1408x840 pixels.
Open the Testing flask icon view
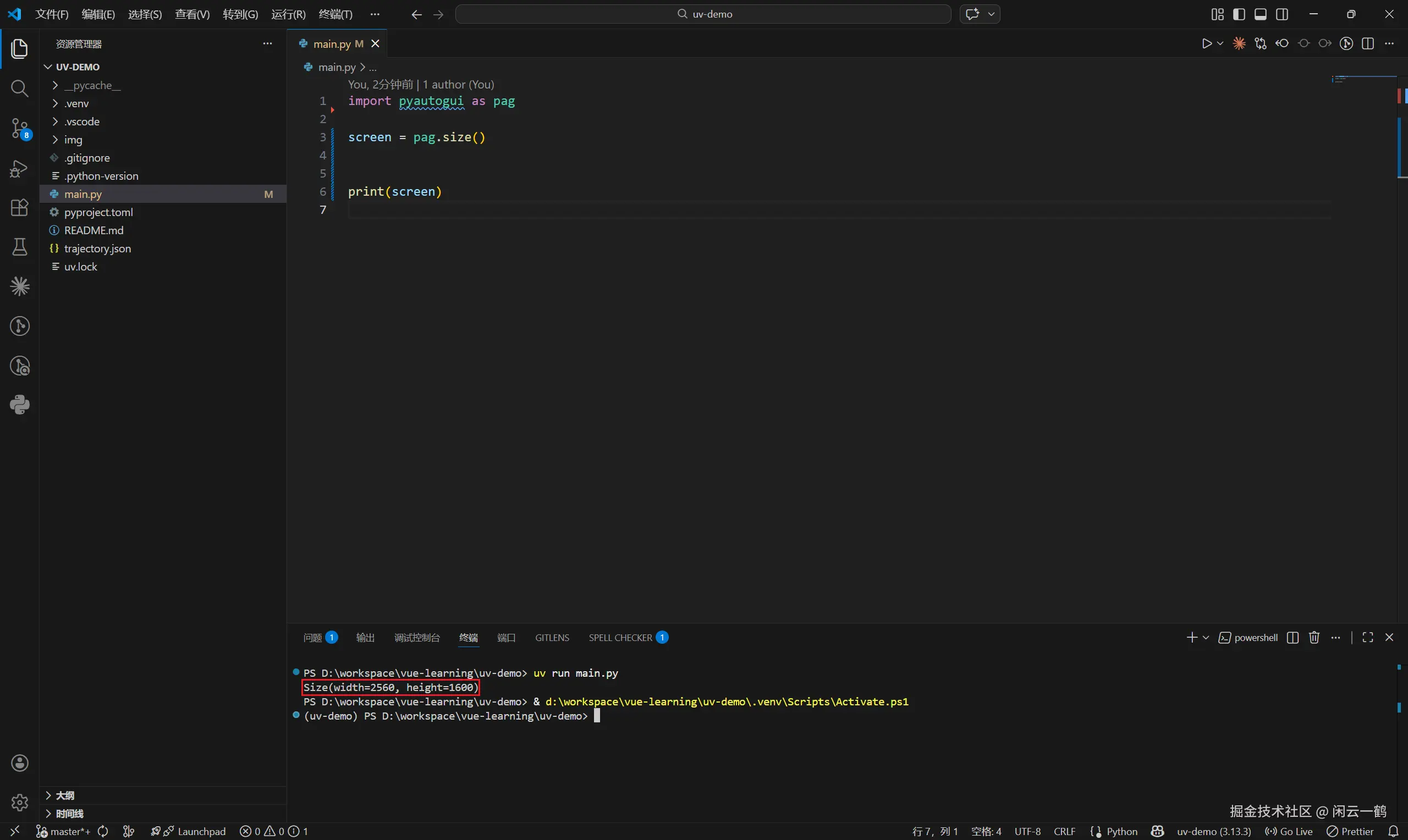(19, 247)
